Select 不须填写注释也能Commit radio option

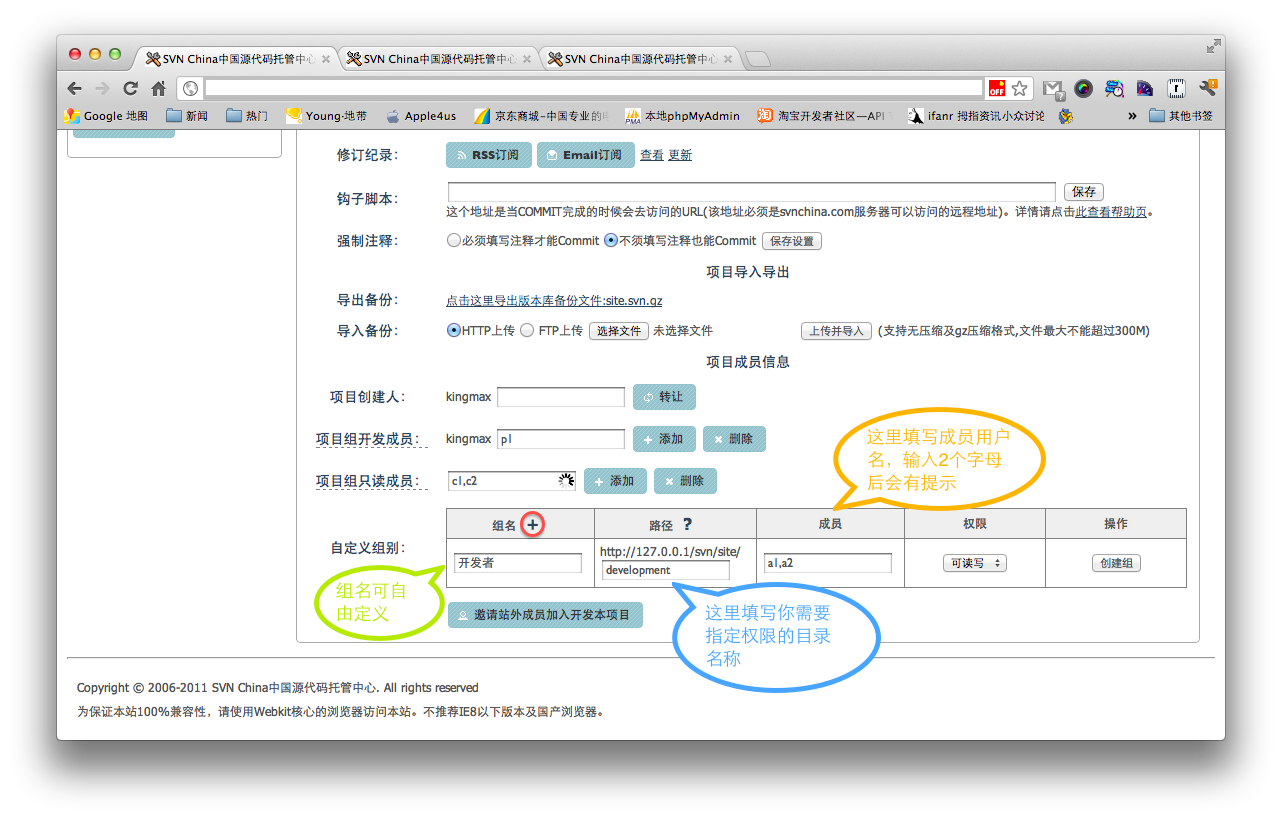[611, 241]
